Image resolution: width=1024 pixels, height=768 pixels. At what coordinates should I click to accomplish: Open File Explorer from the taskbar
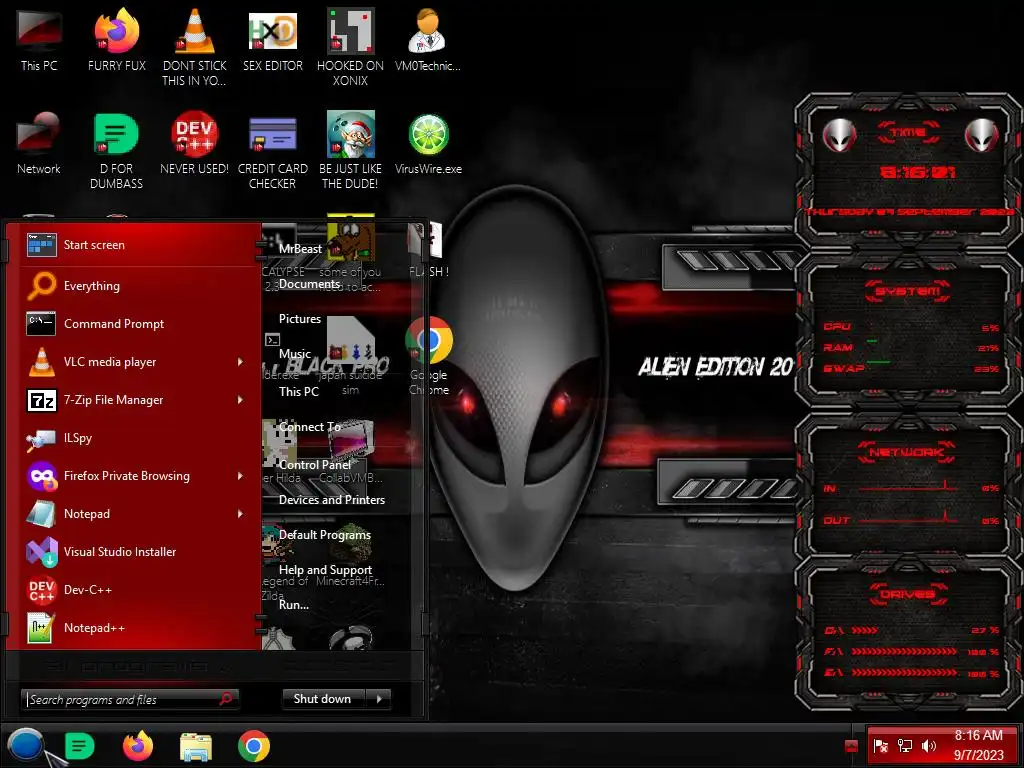click(196, 746)
